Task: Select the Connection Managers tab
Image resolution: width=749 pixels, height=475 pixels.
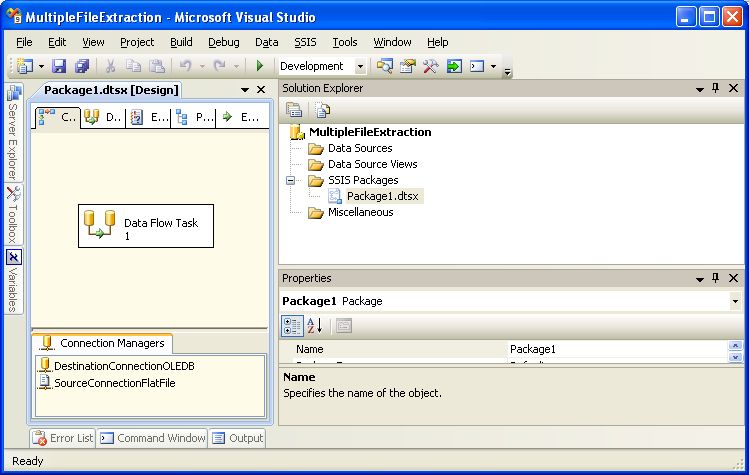Action: 103,343
